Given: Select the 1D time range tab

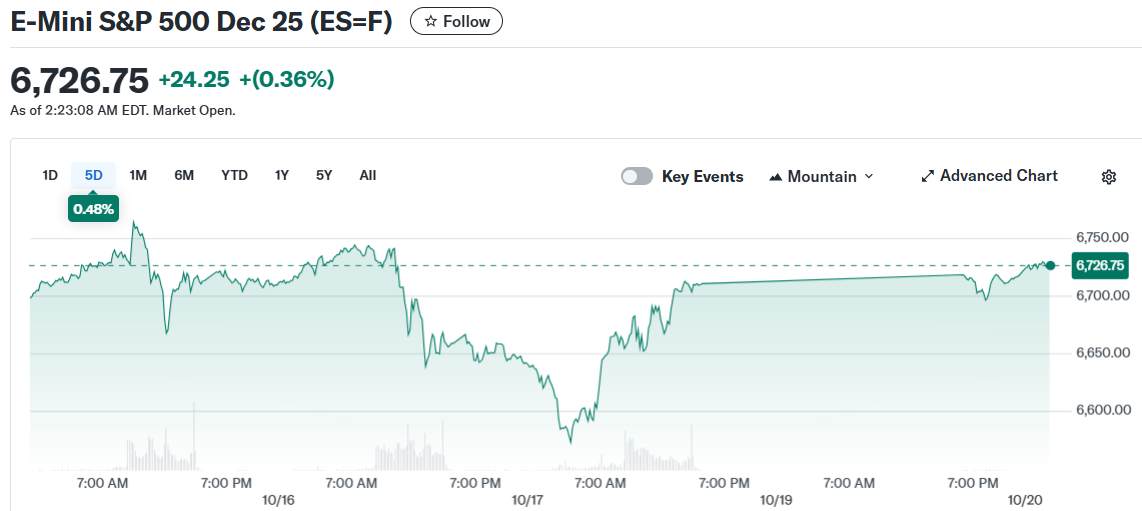Looking at the screenshot, I should tap(50, 175).
